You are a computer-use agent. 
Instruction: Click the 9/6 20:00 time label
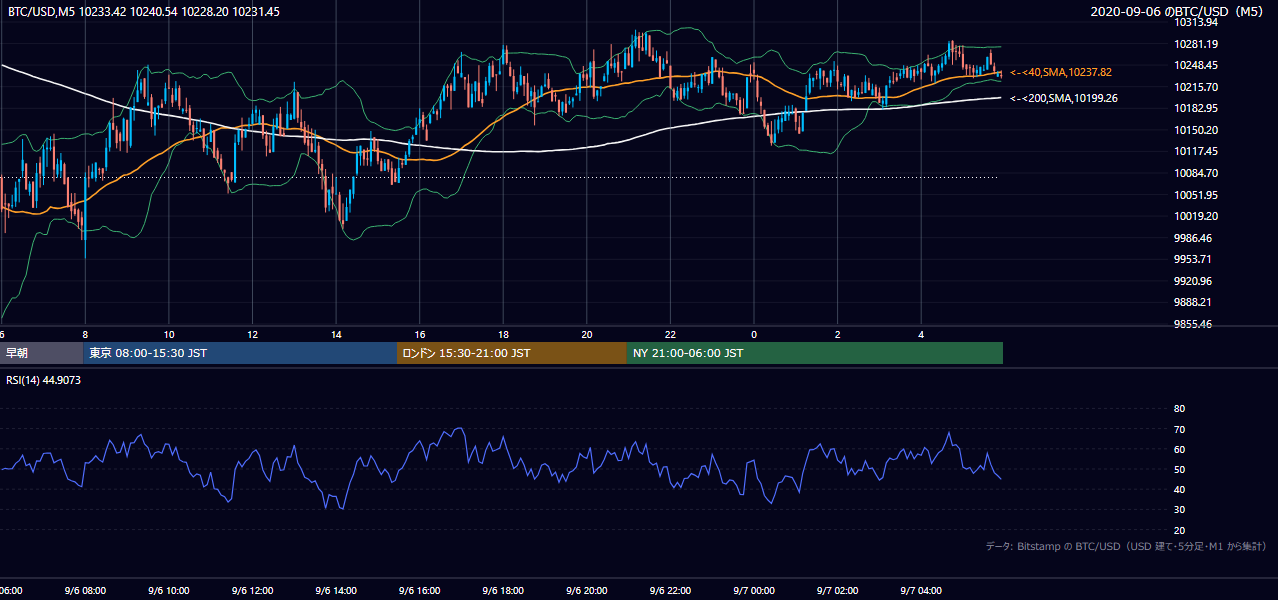point(587,591)
